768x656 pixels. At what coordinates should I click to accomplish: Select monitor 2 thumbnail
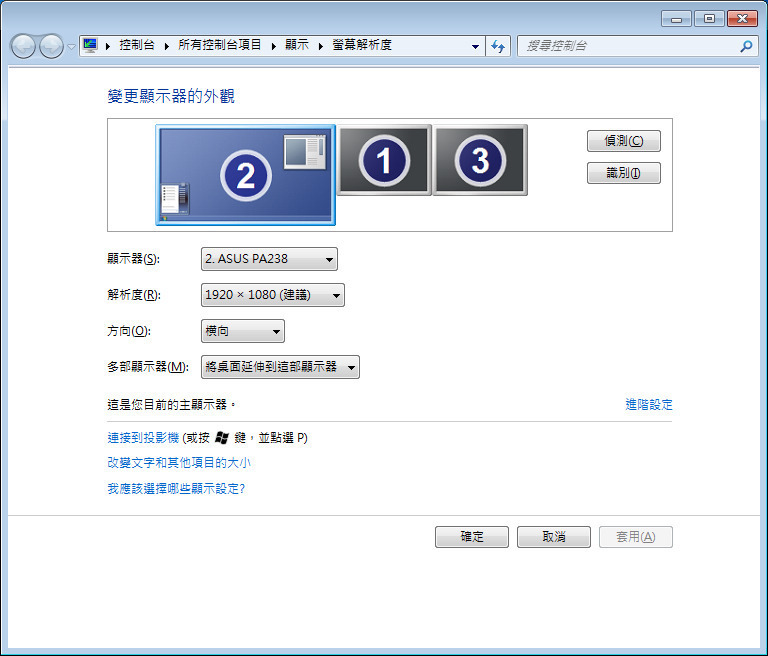pyautogui.click(x=245, y=175)
